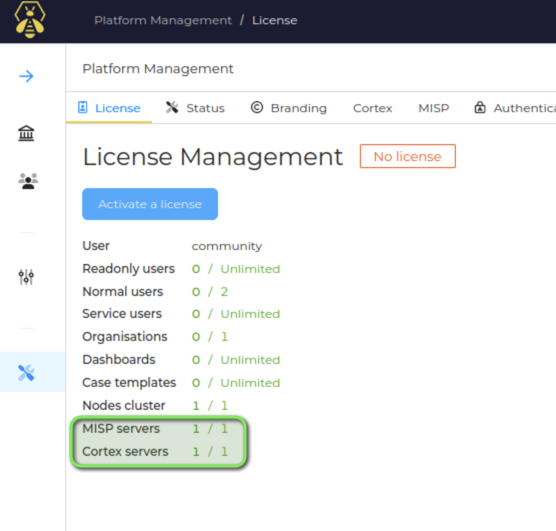Image resolution: width=556 pixels, height=531 pixels.
Task: Click Service users Unlimited value
Action: pyautogui.click(x=250, y=314)
